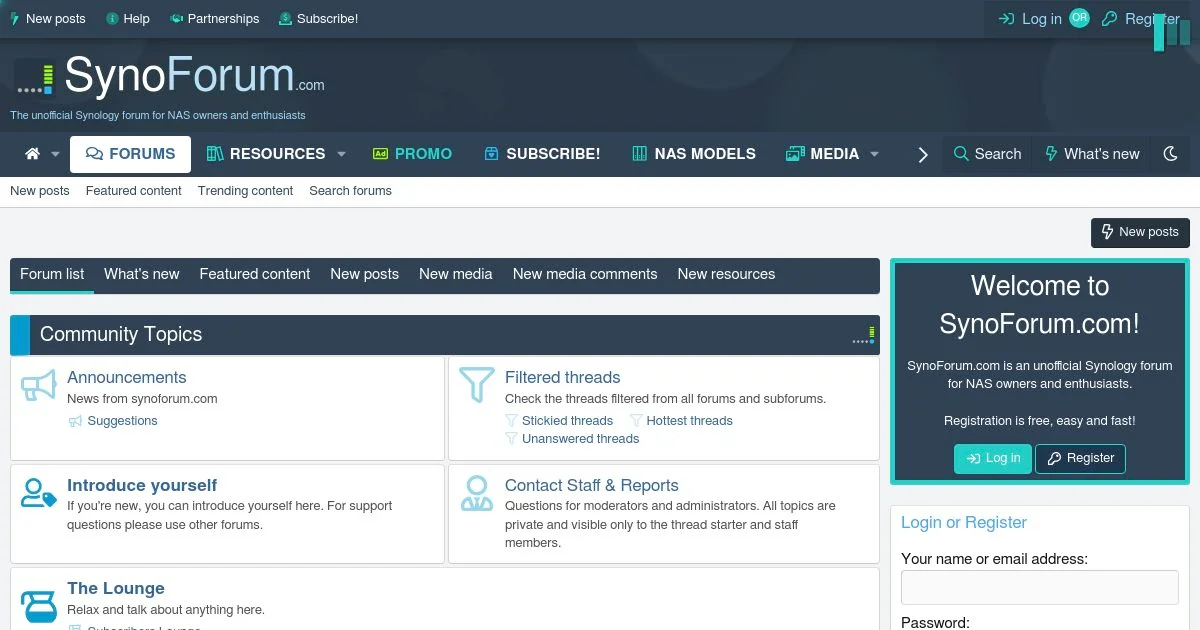Open Search in the navigation bar

(987, 154)
